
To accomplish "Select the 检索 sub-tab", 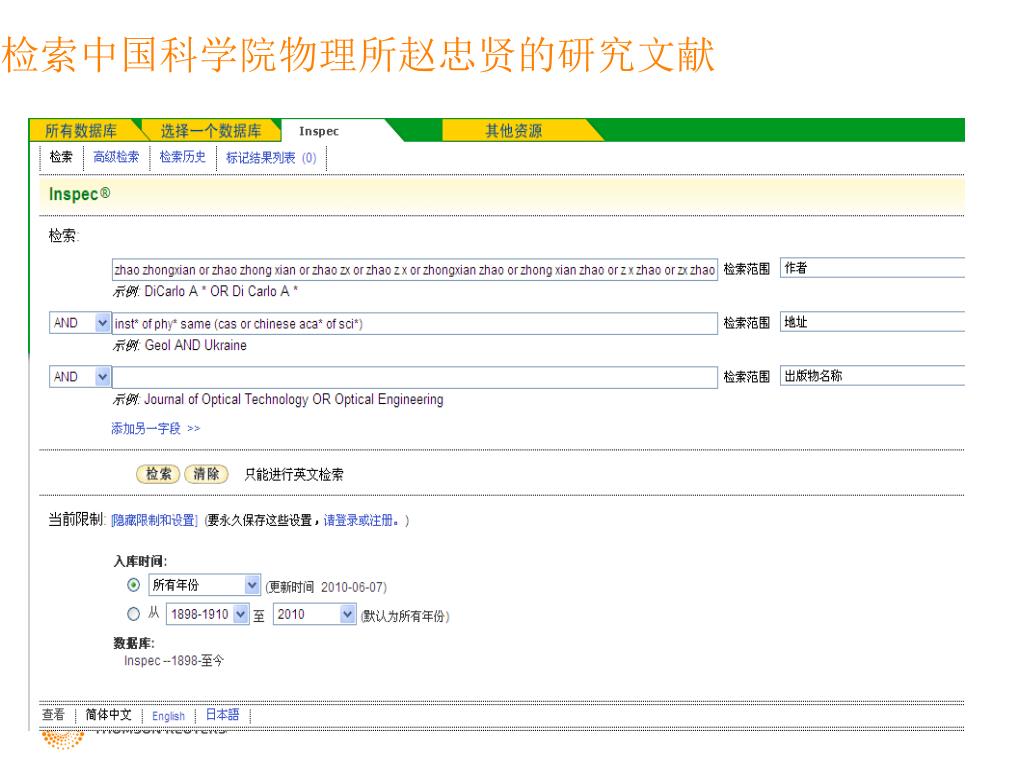I will pyautogui.click(x=61, y=157).
